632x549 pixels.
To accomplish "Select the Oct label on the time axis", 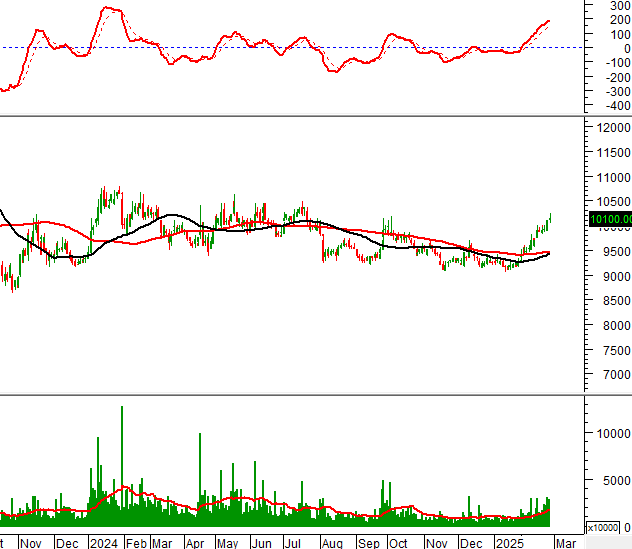I will [398, 542].
